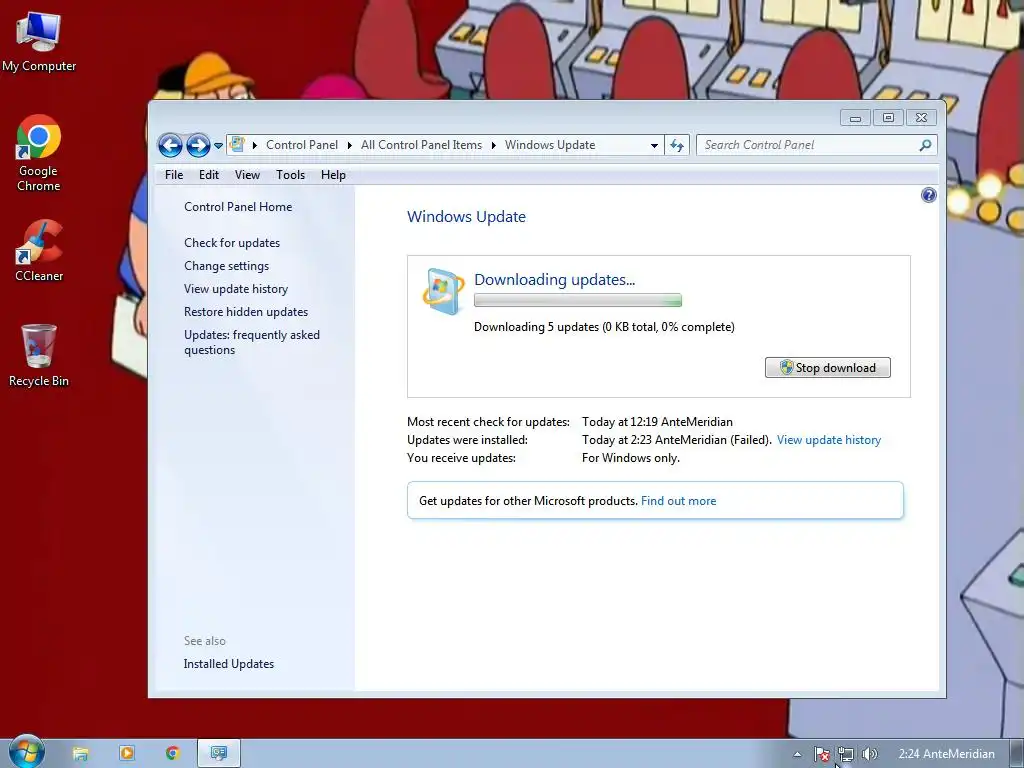Open the Action Center flag icon
This screenshot has width=1024, height=768.
coord(822,754)
